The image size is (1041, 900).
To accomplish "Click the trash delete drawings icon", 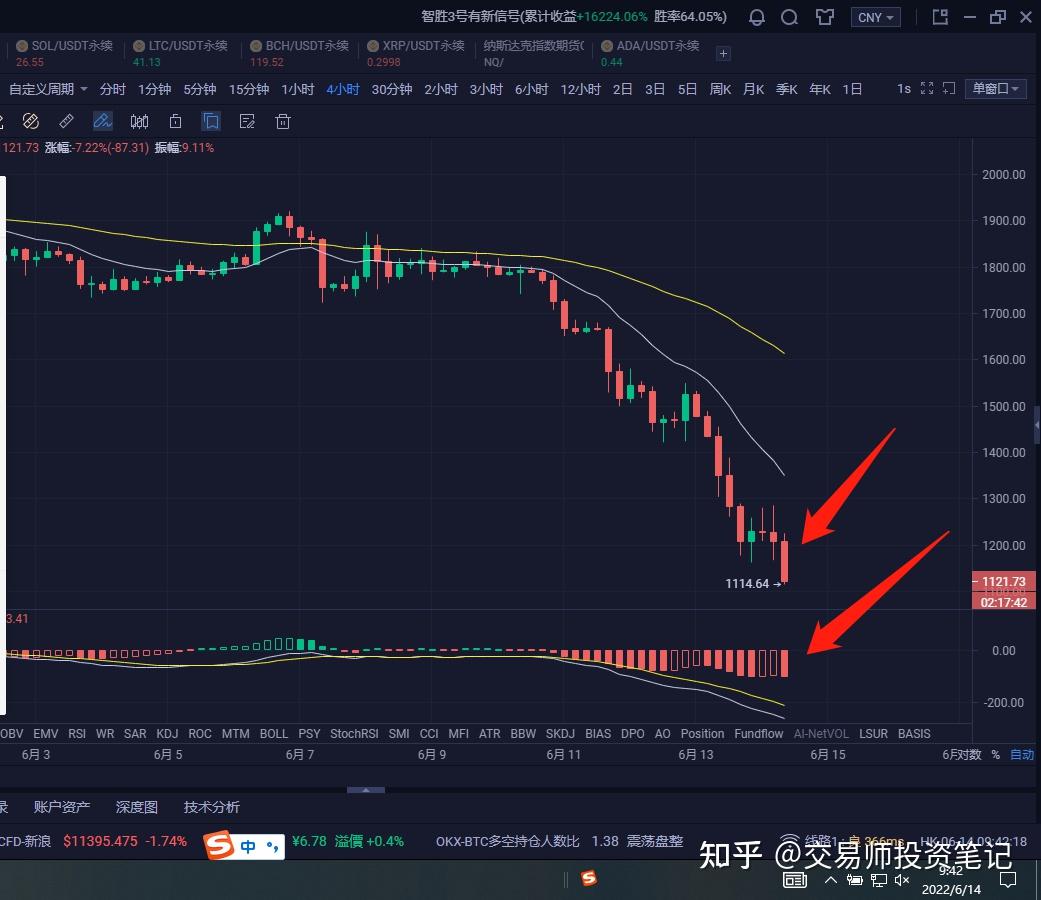I will tap(283, 121).
